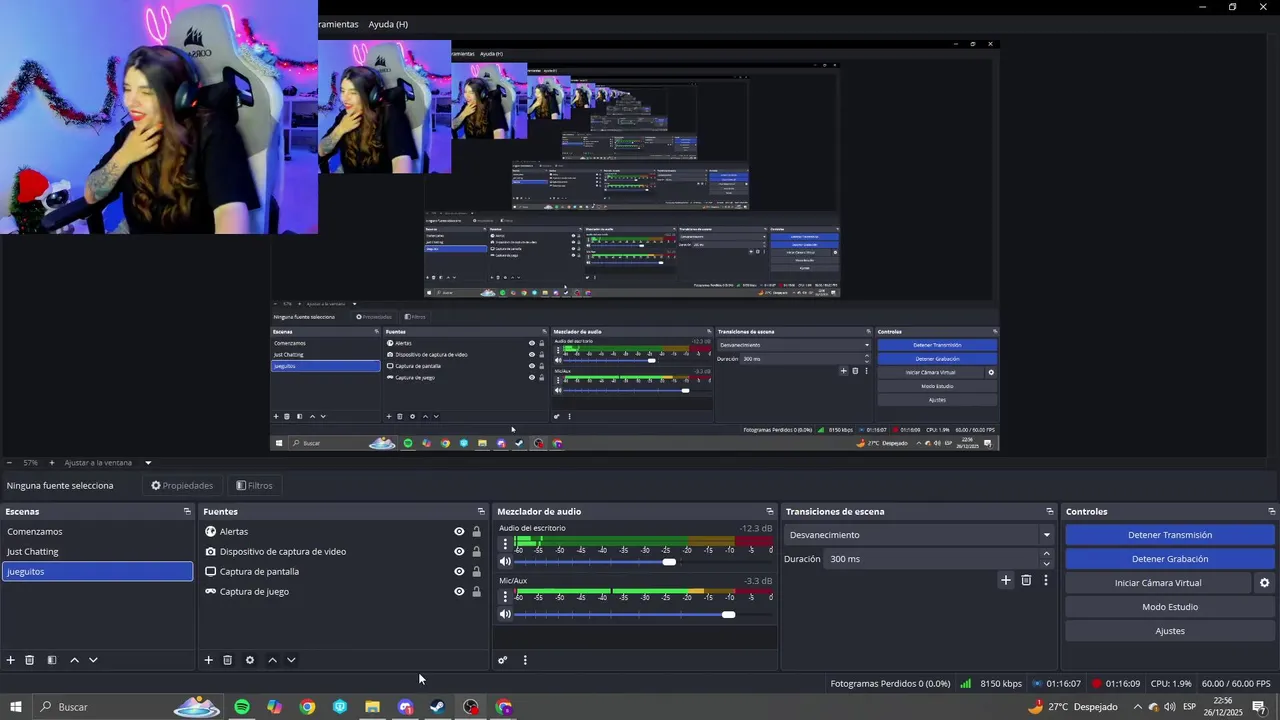Viewport: 1280px width, 720px height.
Task: Show hidden system tray icons
Action: [1137, 707]
